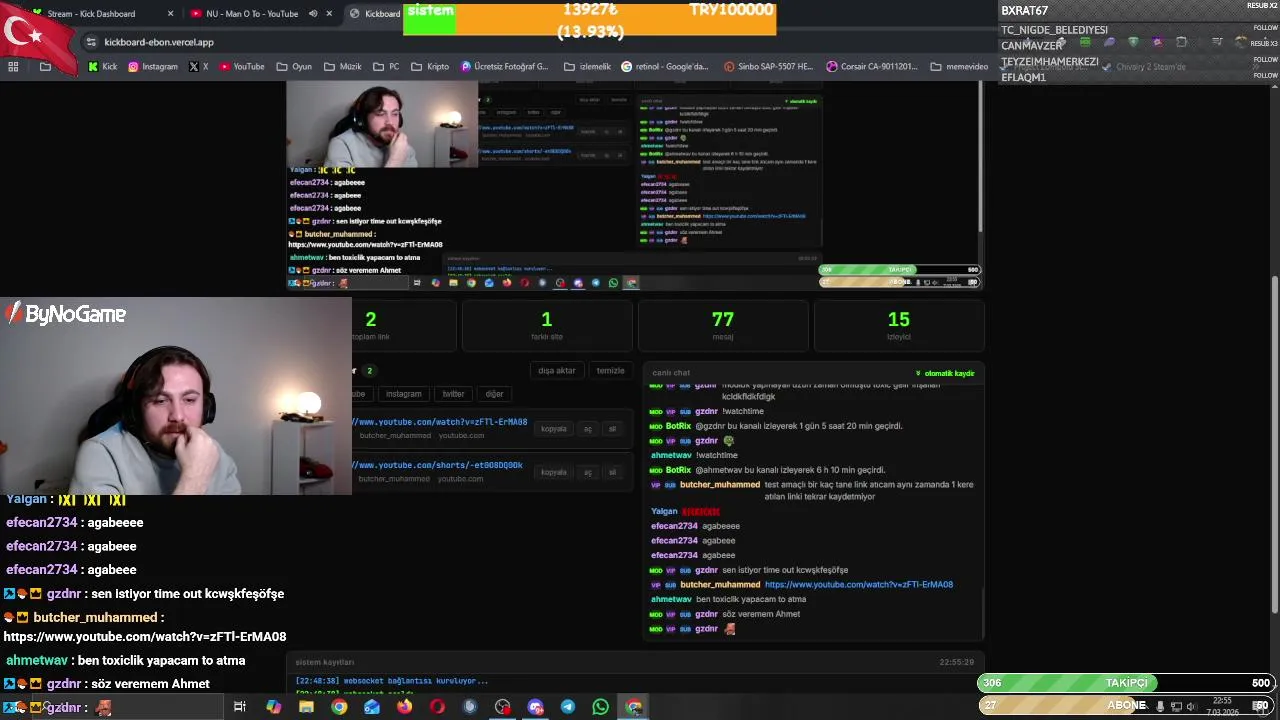The height and width of the screenshot is (720, 1280).
Task: Click kopyala on the youtube shorts row
Action: click(553, 472)
